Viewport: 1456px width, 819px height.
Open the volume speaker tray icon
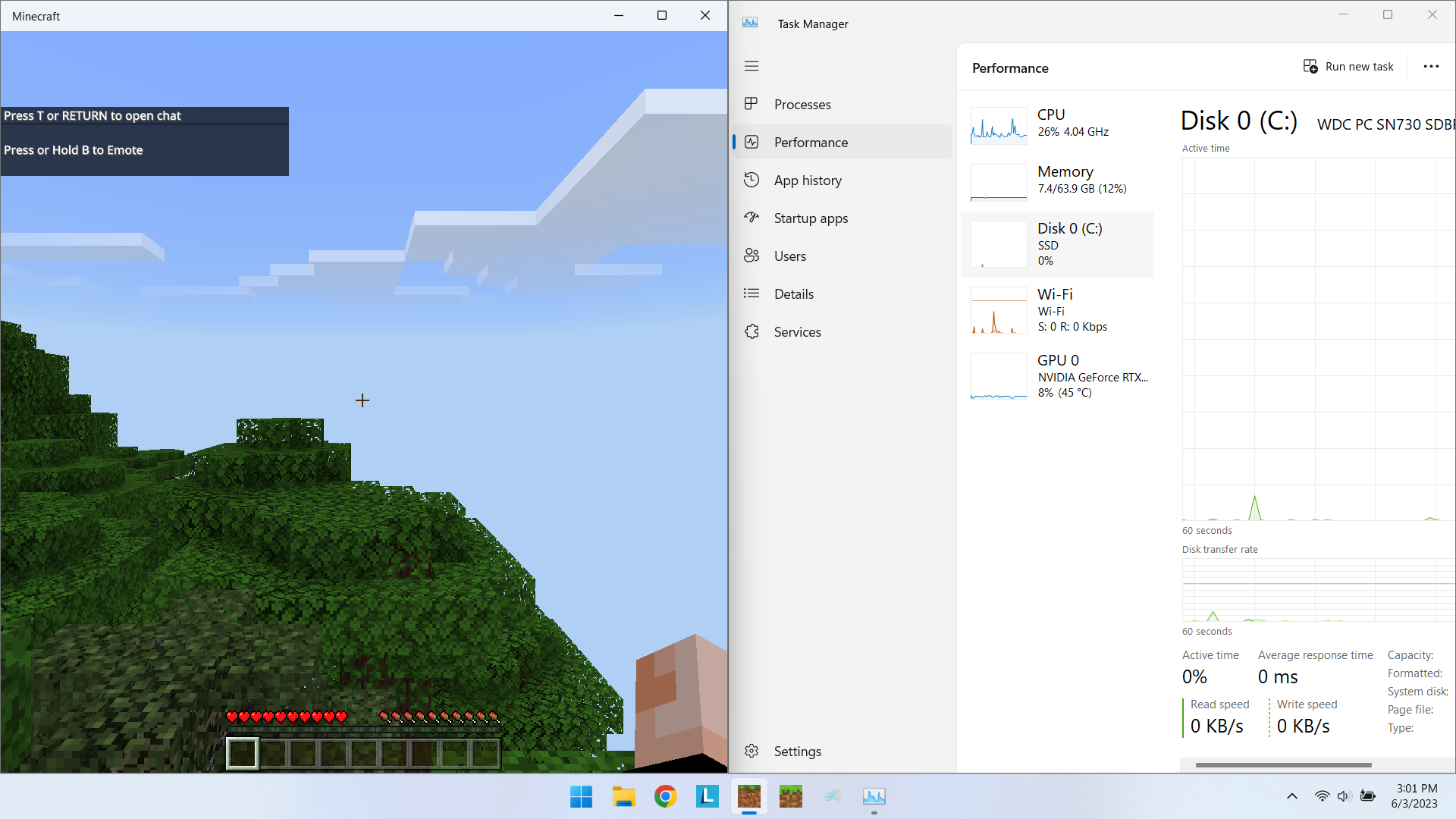[1344, 796]
